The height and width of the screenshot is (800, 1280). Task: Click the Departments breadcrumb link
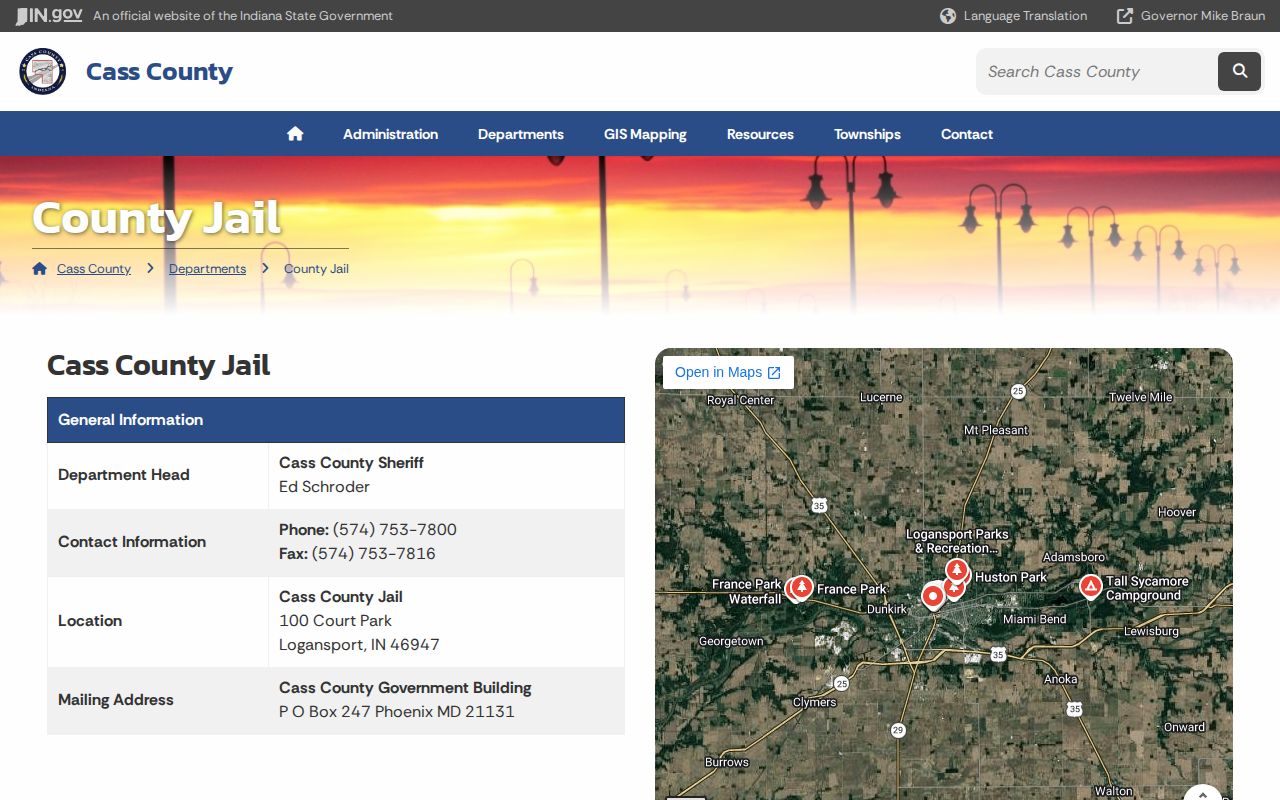click(x=207, y=269)
